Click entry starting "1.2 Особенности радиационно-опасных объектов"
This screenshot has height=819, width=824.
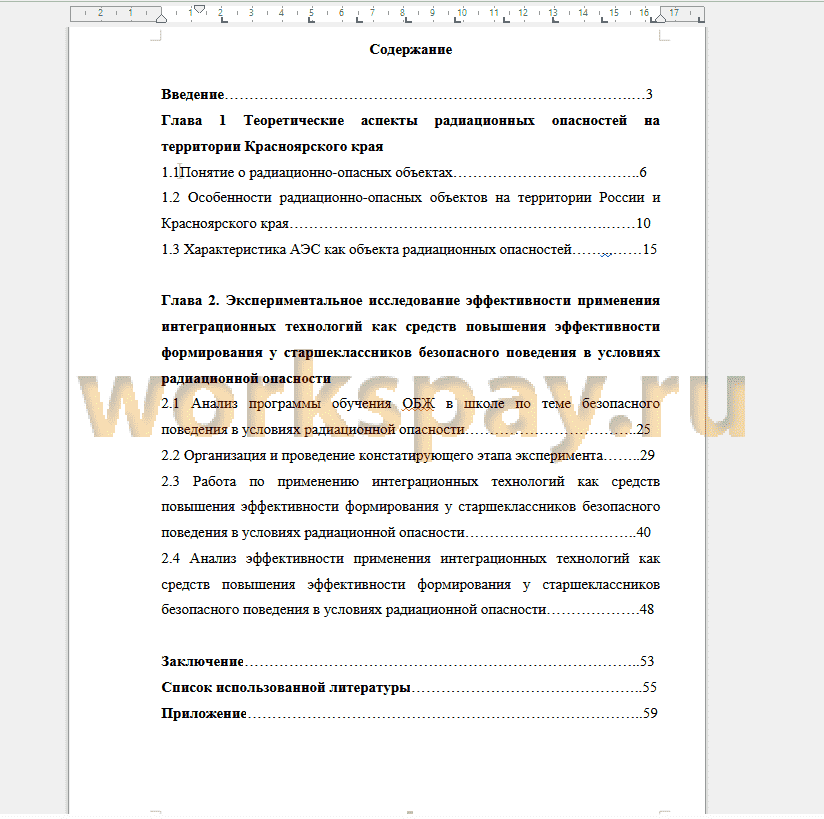(x=410, y=210)
